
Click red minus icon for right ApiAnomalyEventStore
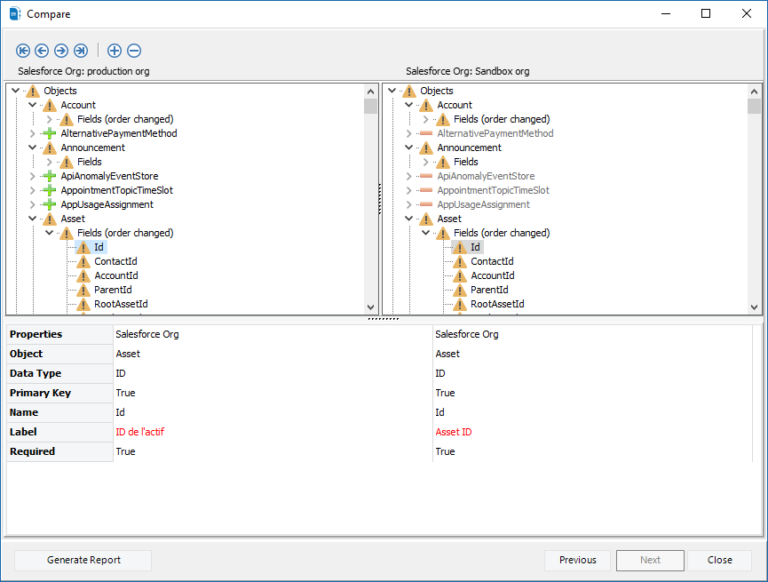point(426,176)
